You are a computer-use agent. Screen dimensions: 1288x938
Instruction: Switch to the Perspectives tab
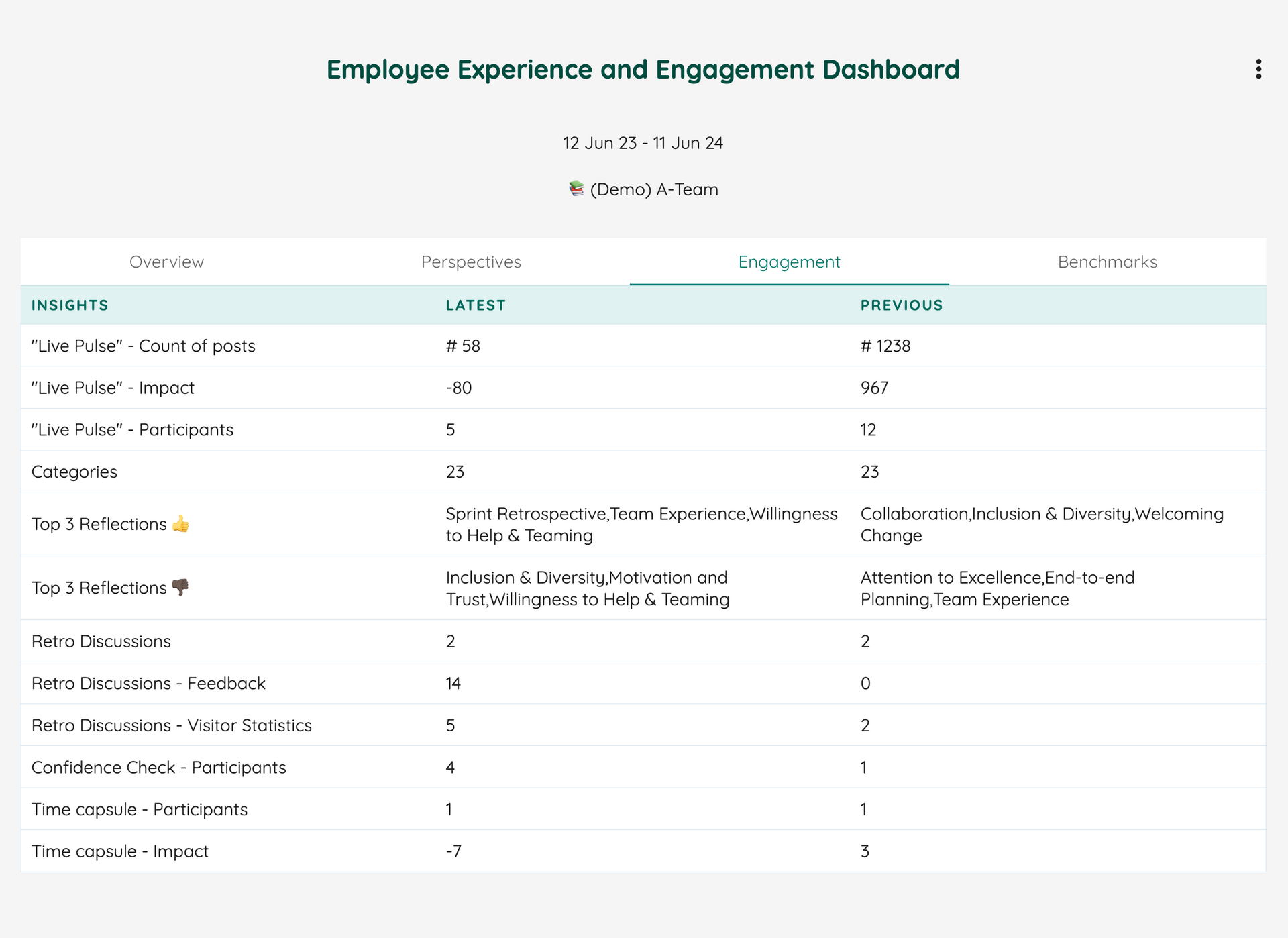pyautogui.click(x=471, y=262)
